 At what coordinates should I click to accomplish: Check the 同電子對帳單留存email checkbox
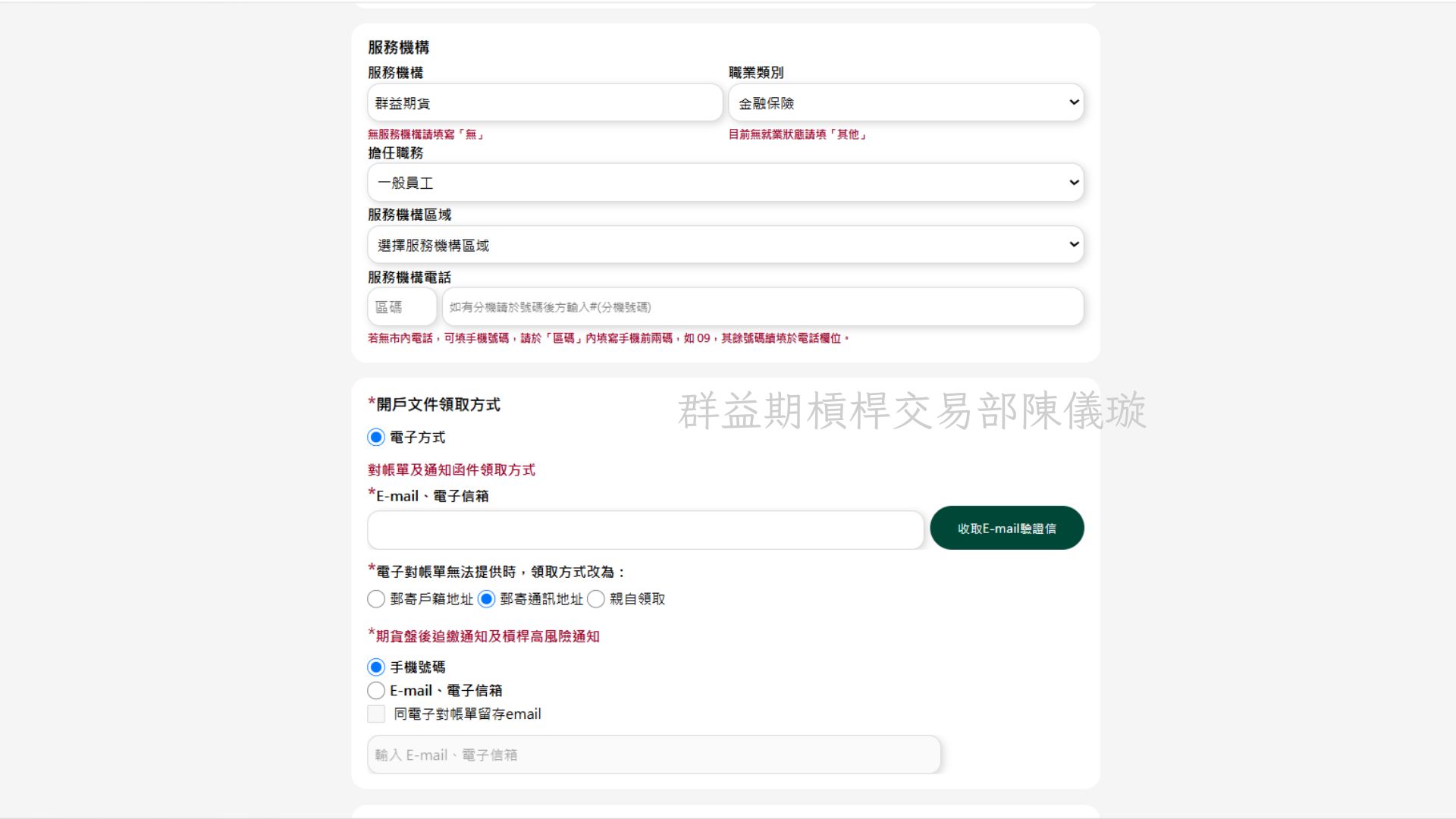tap(376, 714)
